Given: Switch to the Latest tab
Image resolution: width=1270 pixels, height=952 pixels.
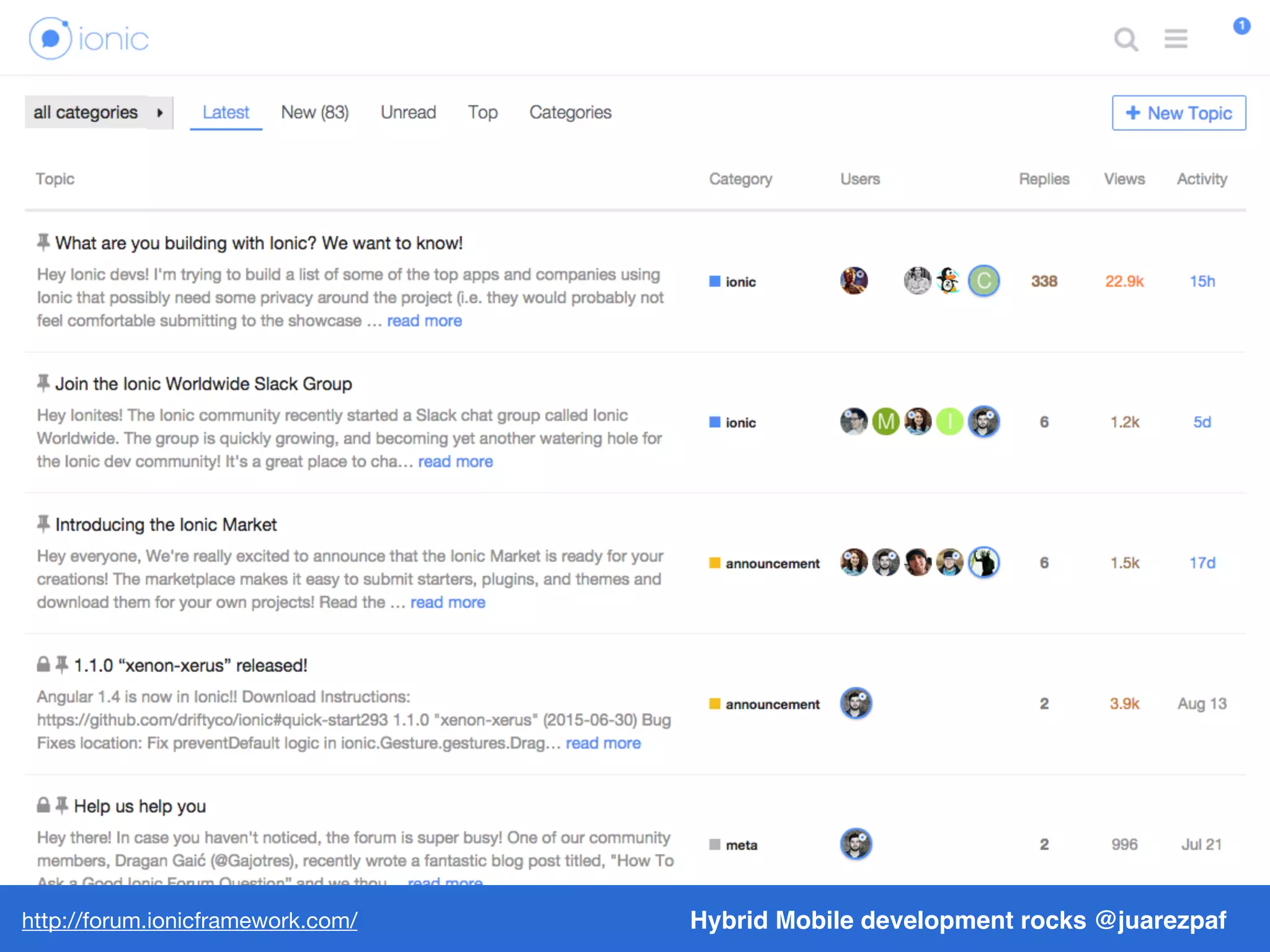Looking at the screenshot, I should point(226,112).
